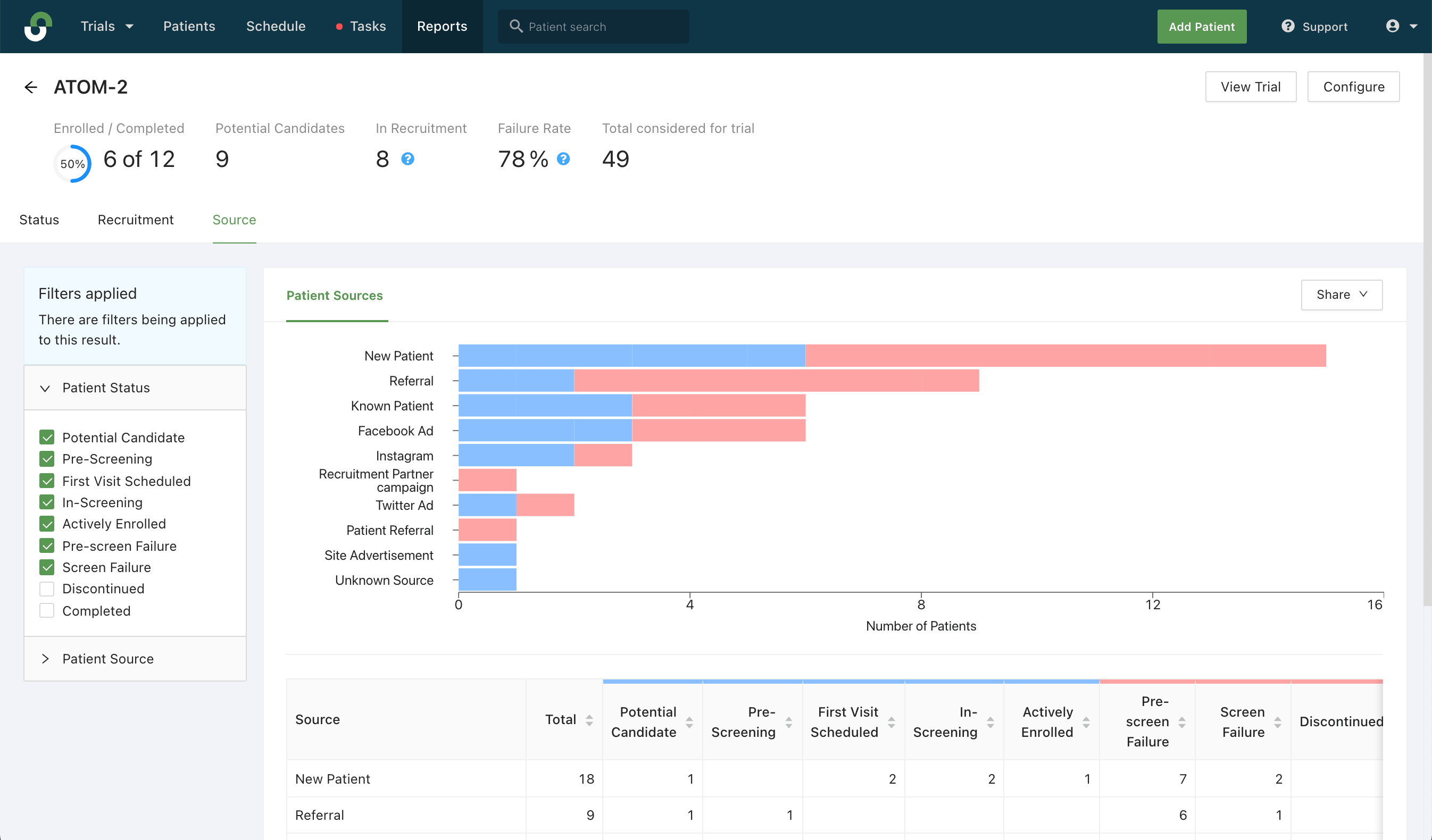Open the account dropdown caret
Image resolution: width=1432 pixels, height=840 pixels.
point(1414,26)
